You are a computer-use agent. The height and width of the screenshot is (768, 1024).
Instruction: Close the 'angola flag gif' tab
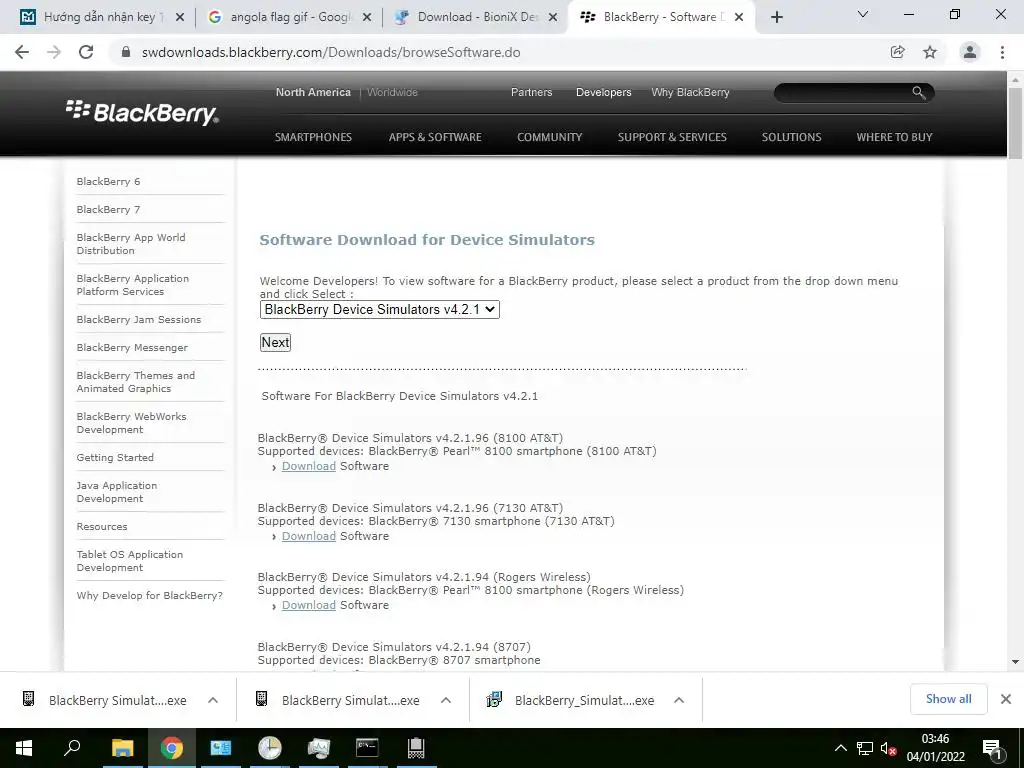point(367,18)
